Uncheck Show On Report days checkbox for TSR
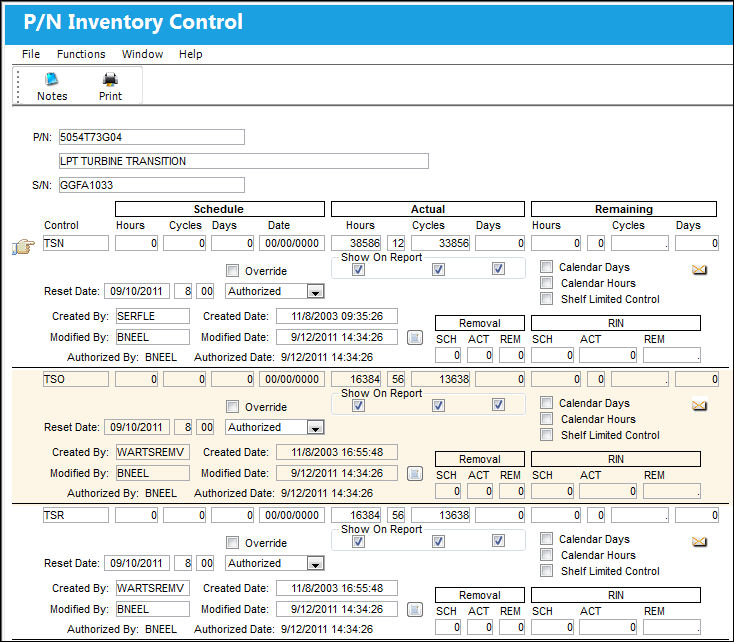Screen dimensions: 734x642 pos(498,540)
